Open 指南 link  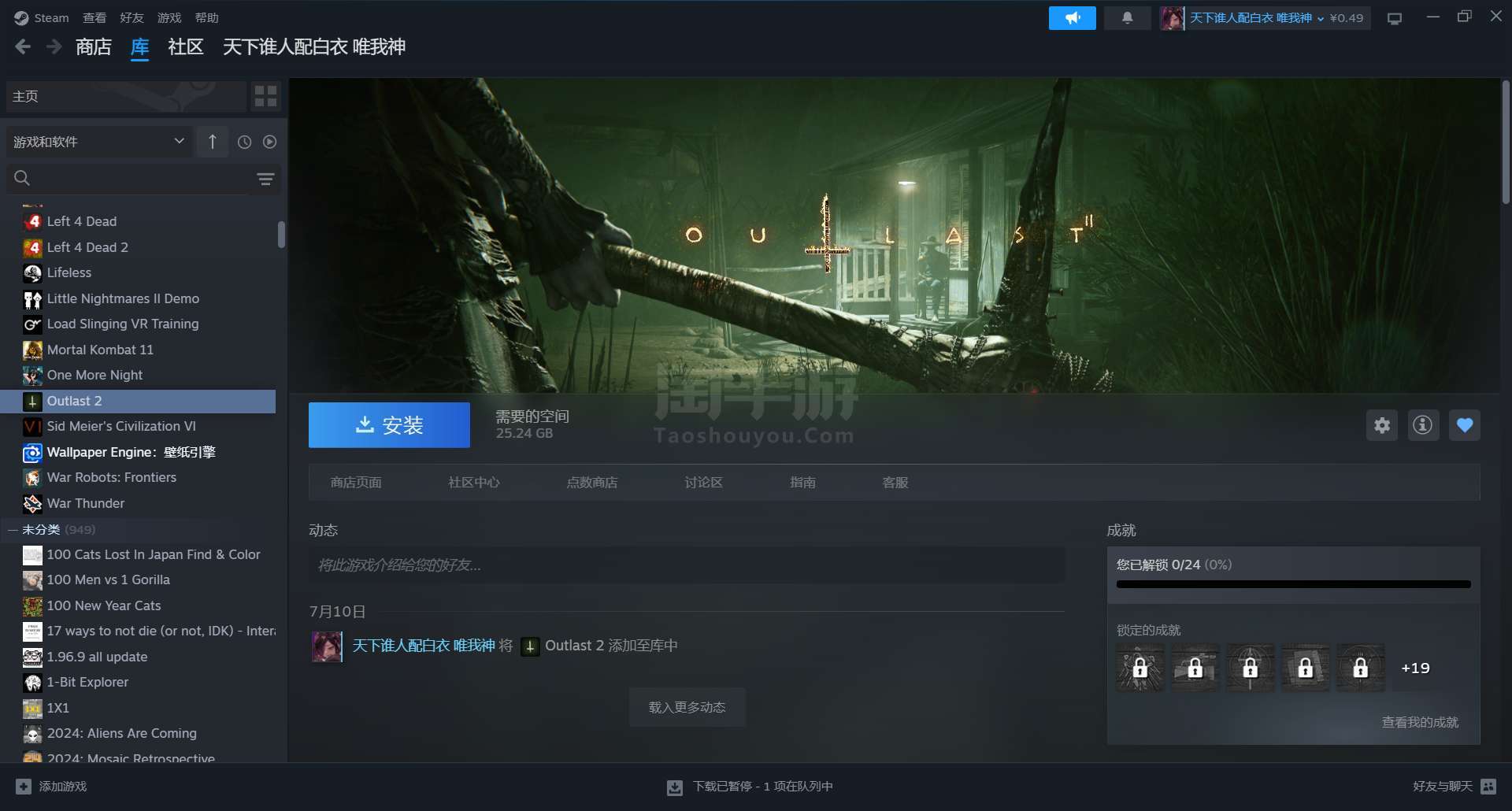tap(802, 482)
